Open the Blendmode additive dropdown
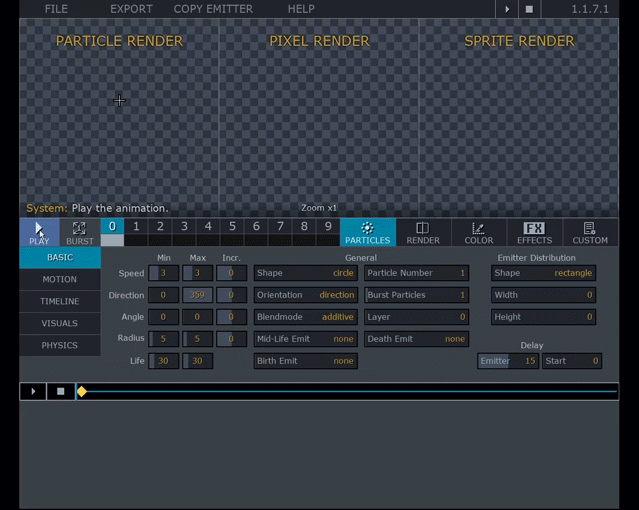The height and width of the screenshot is (510, 639). [306, 317]
